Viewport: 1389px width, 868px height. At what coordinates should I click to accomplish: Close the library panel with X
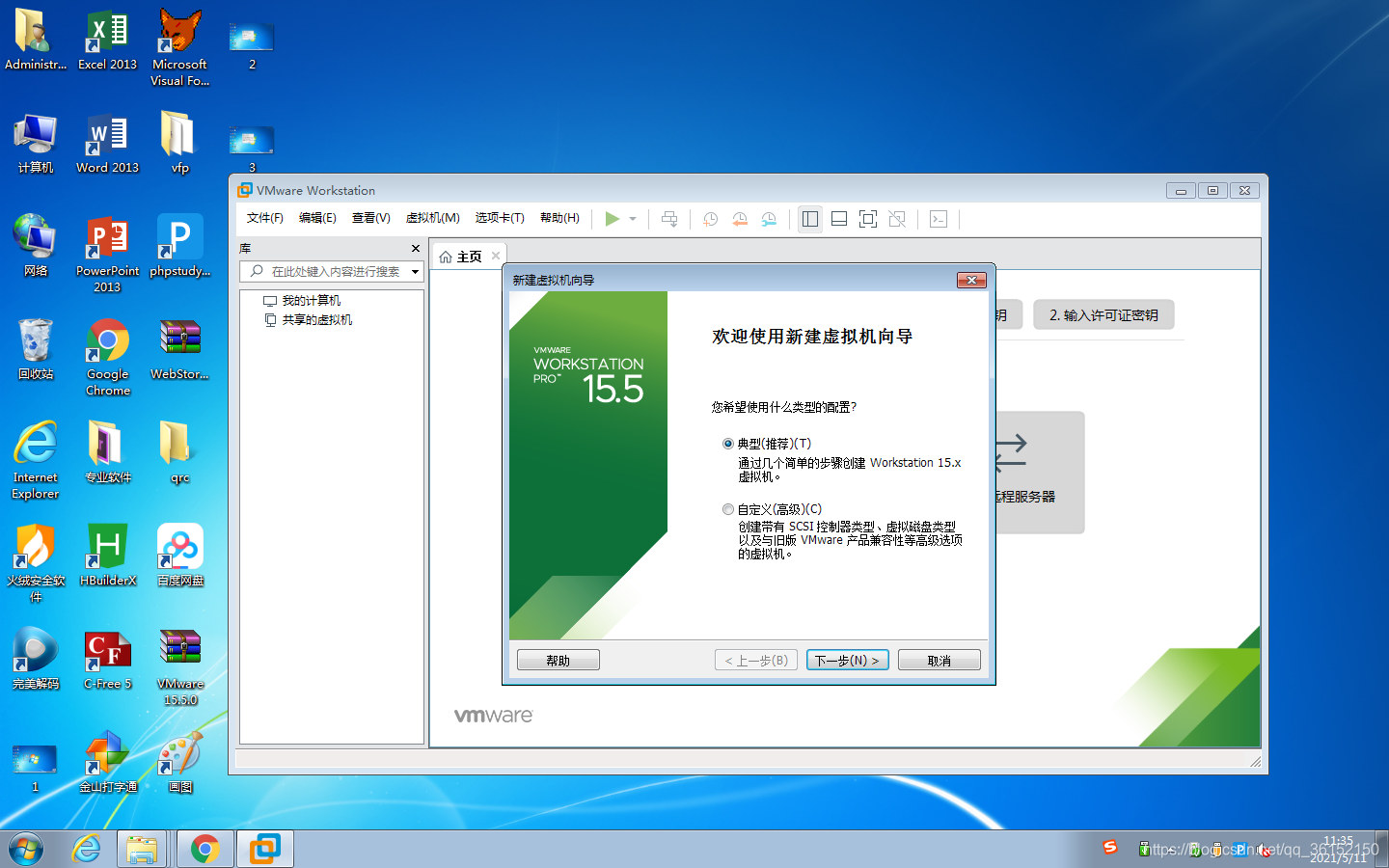(x=416, y=248)
